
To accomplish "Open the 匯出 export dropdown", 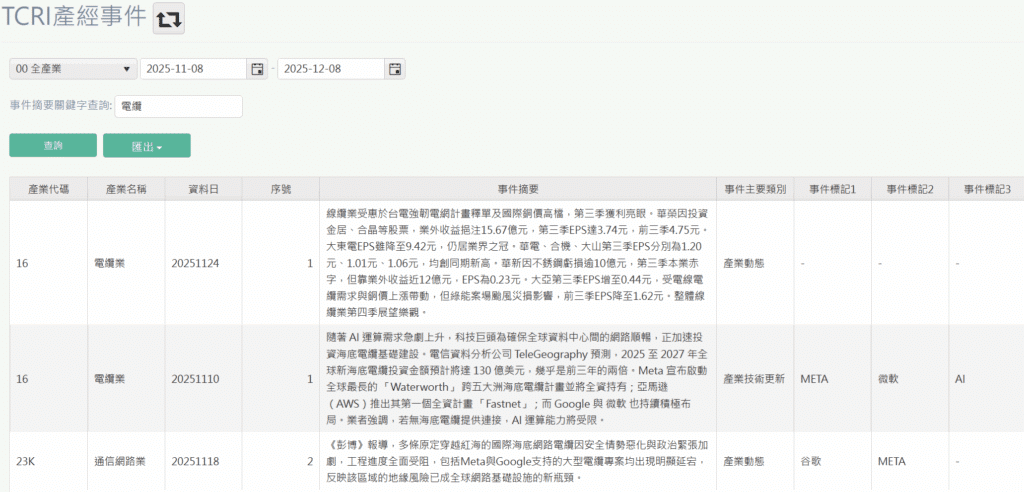I will point(146,146).
